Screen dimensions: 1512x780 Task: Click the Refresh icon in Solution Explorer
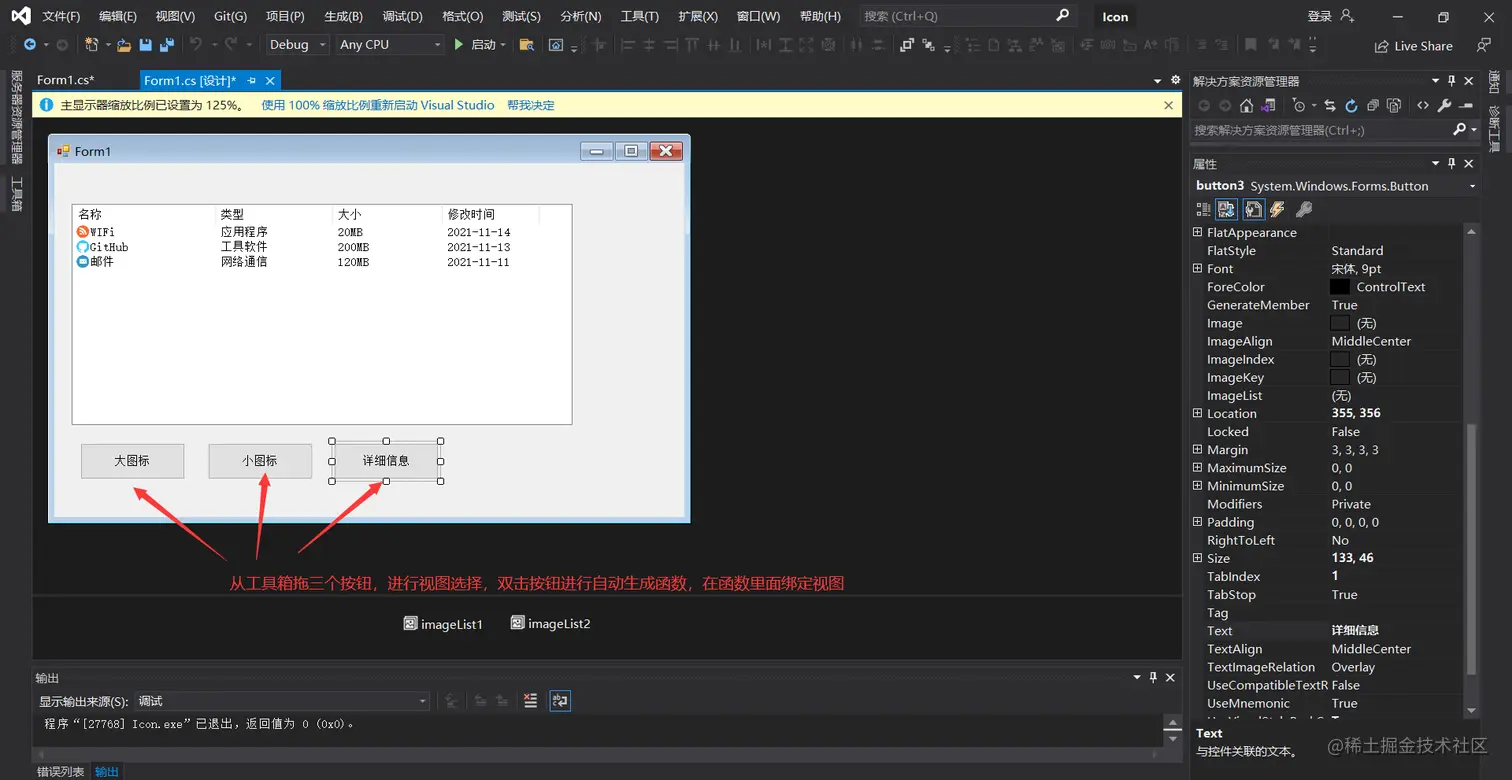click(x=1351, y=105)
